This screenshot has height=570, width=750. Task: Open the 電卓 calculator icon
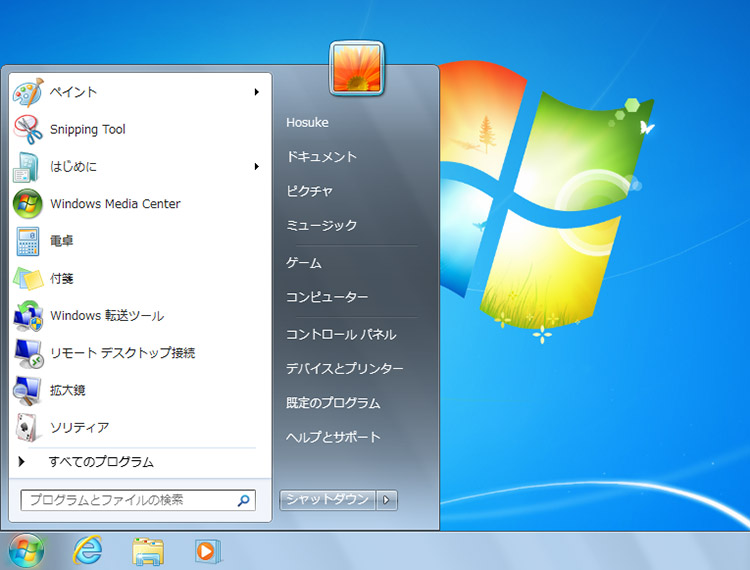tap(27, 241)
